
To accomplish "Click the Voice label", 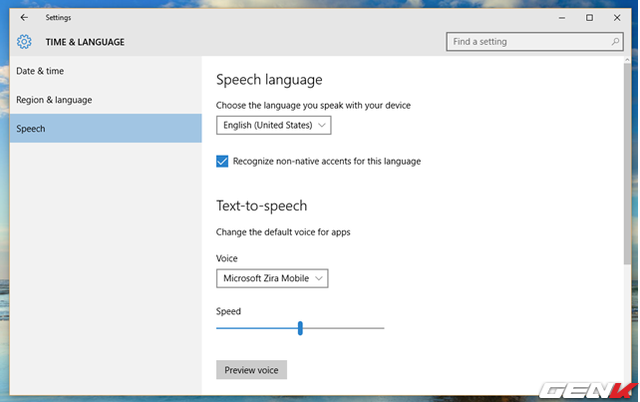I will coord(227,258).
